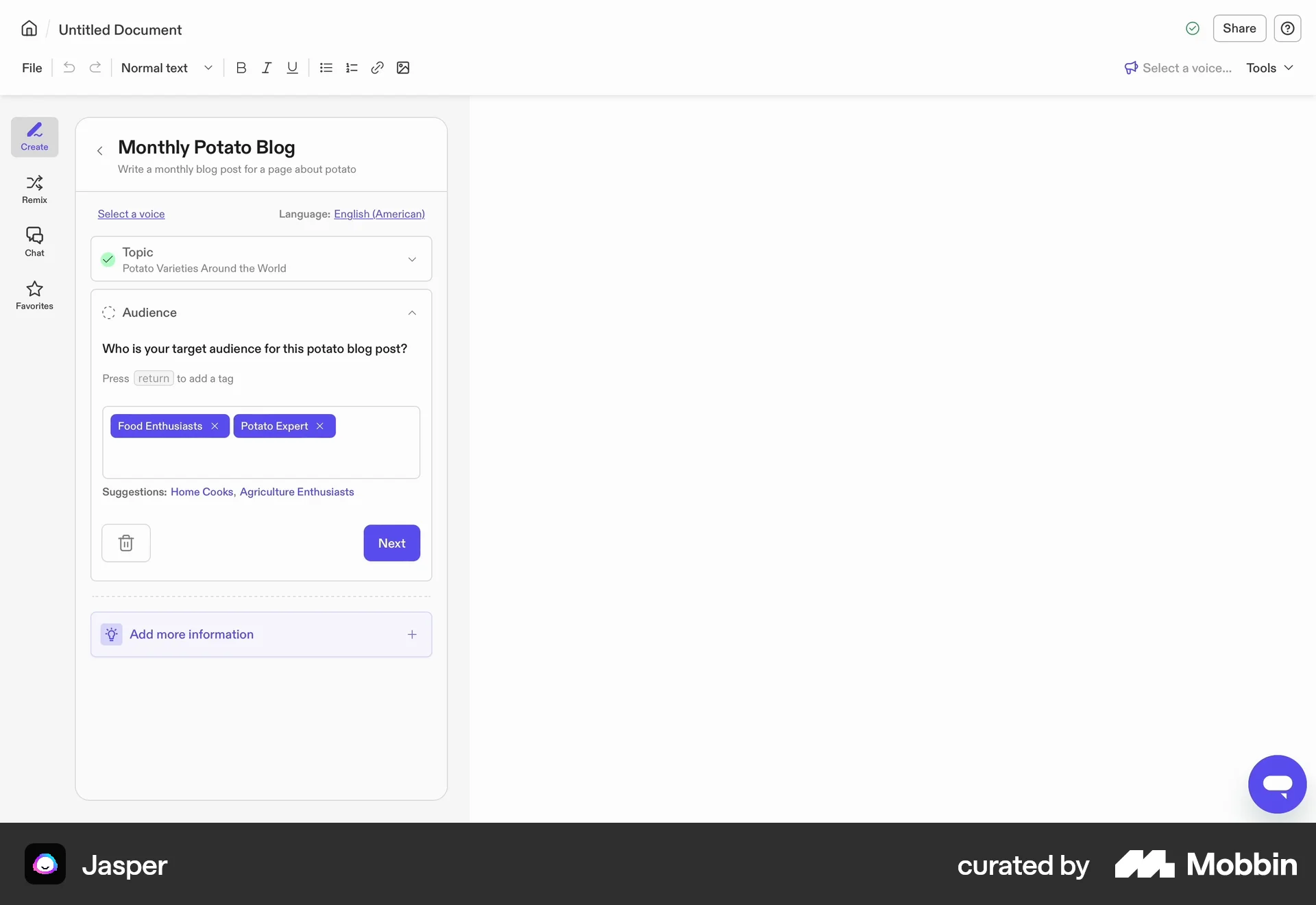Select the Create tool in sidebar
The height and width of the screenshot is (905, 1316).
click(x=34, y=136)
